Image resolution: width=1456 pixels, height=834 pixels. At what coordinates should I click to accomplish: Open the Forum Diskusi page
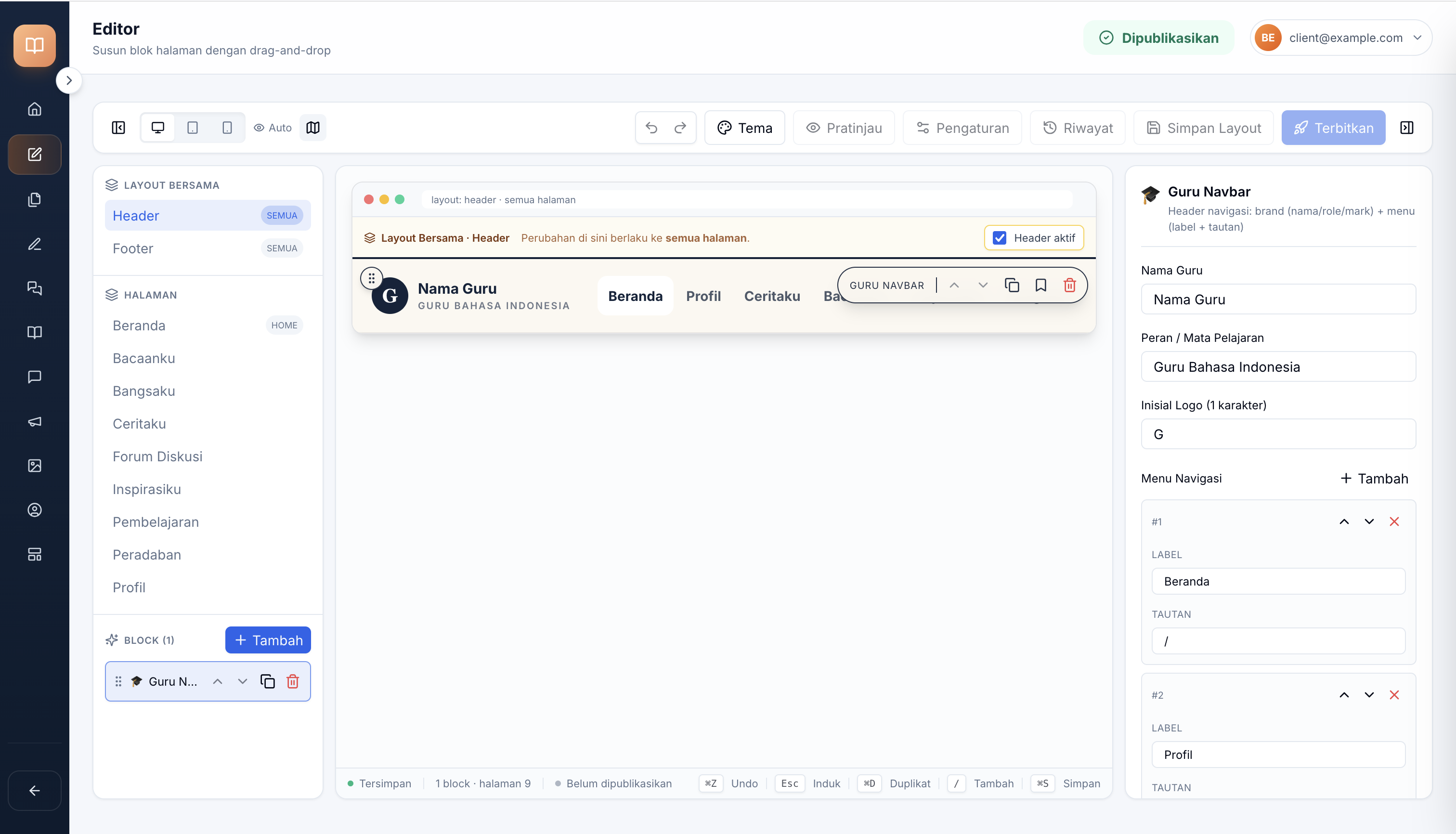208,456
